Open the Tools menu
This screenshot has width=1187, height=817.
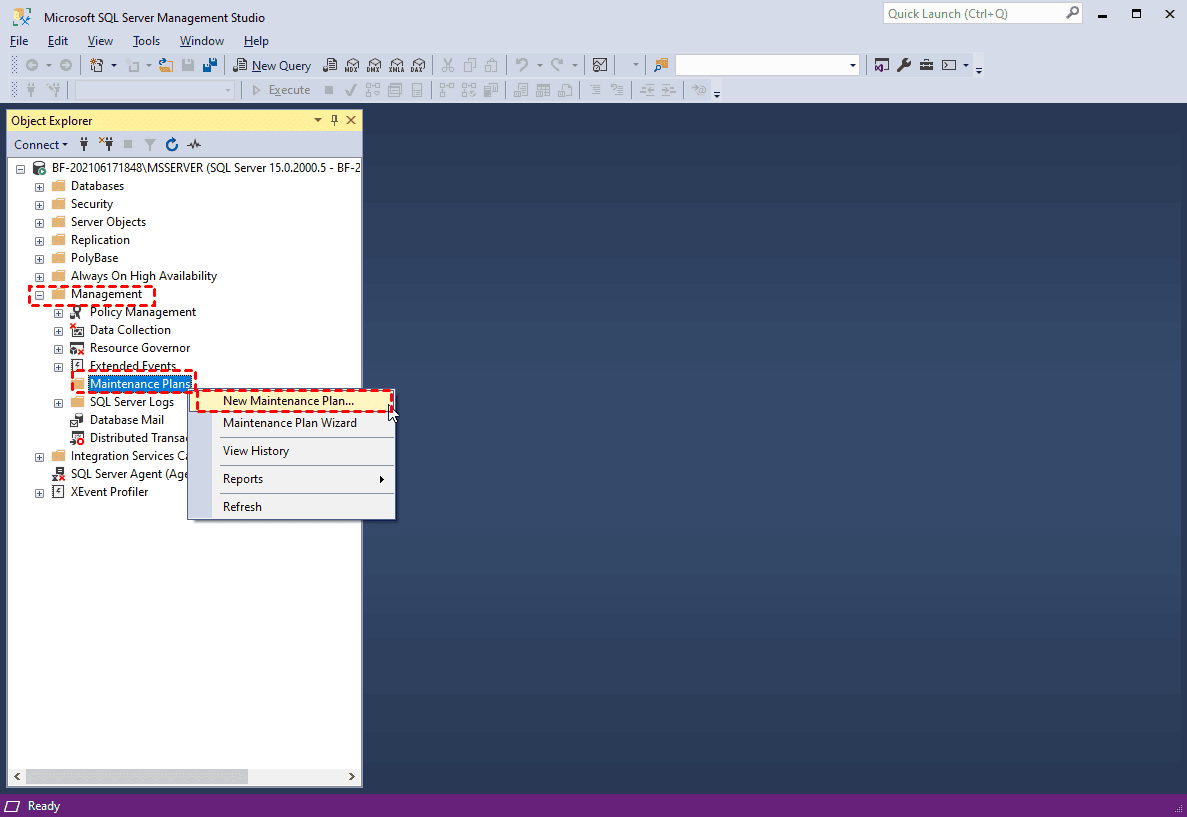click(x=146, y=41)
